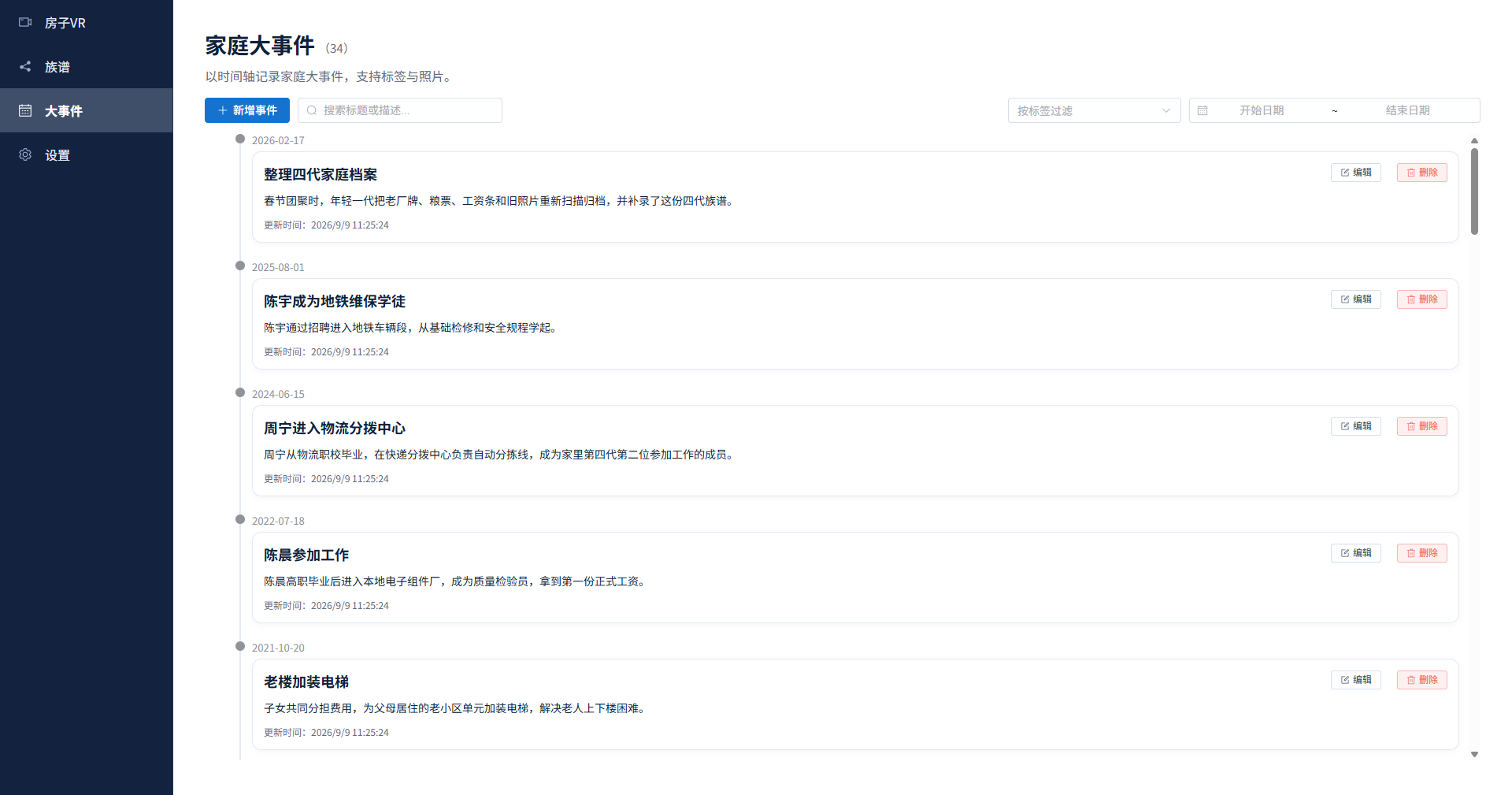The width and height of the screenshot is (1512, 795).
Task: Click the 家庭大事件 page heading
Action: click(x=260, y=46)
